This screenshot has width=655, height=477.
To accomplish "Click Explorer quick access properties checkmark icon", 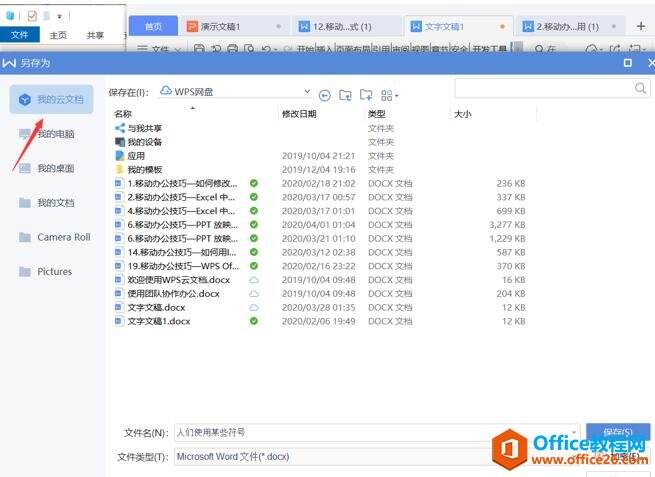I will (32, 16).
